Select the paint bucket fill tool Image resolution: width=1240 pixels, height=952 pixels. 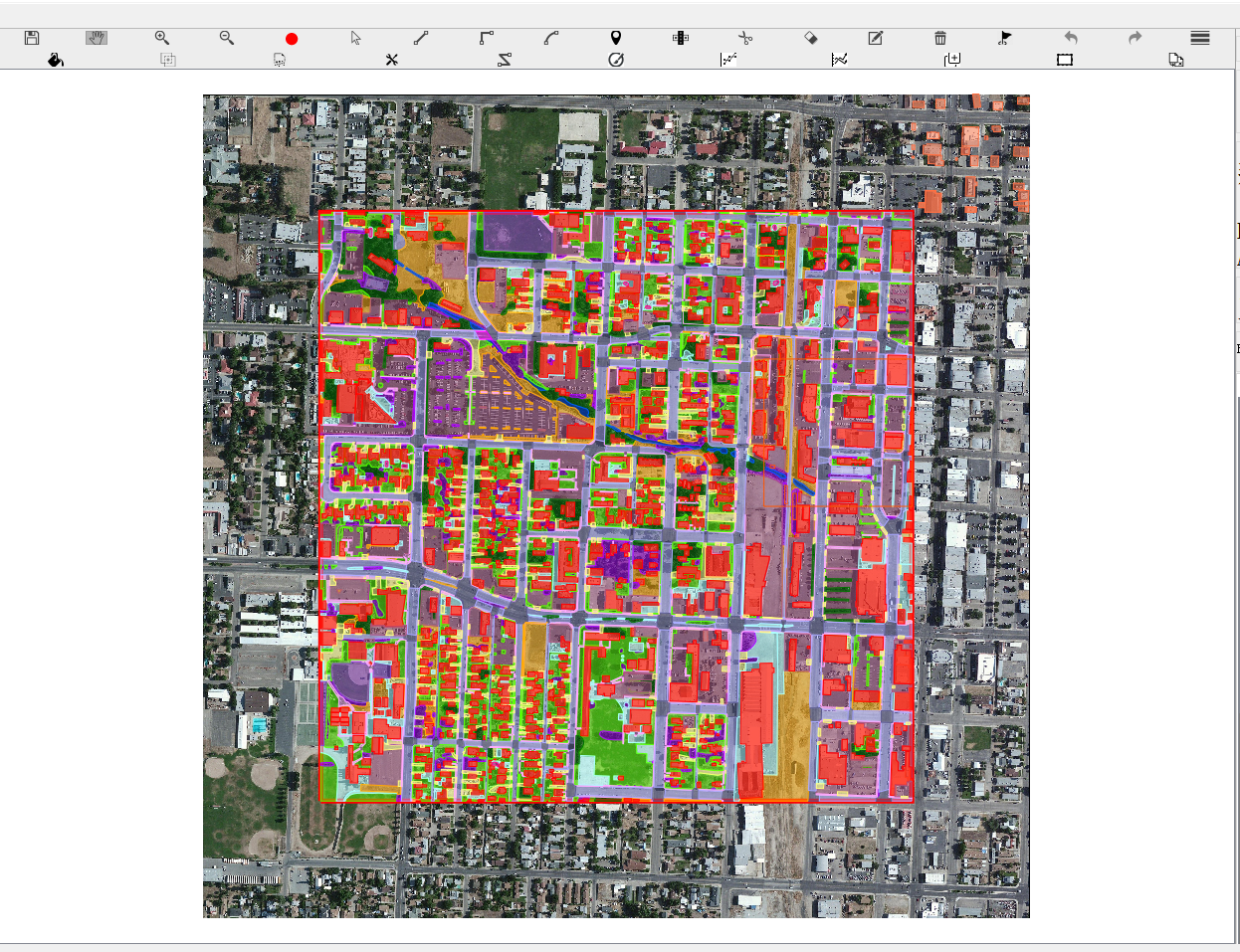tap(56, 60)
